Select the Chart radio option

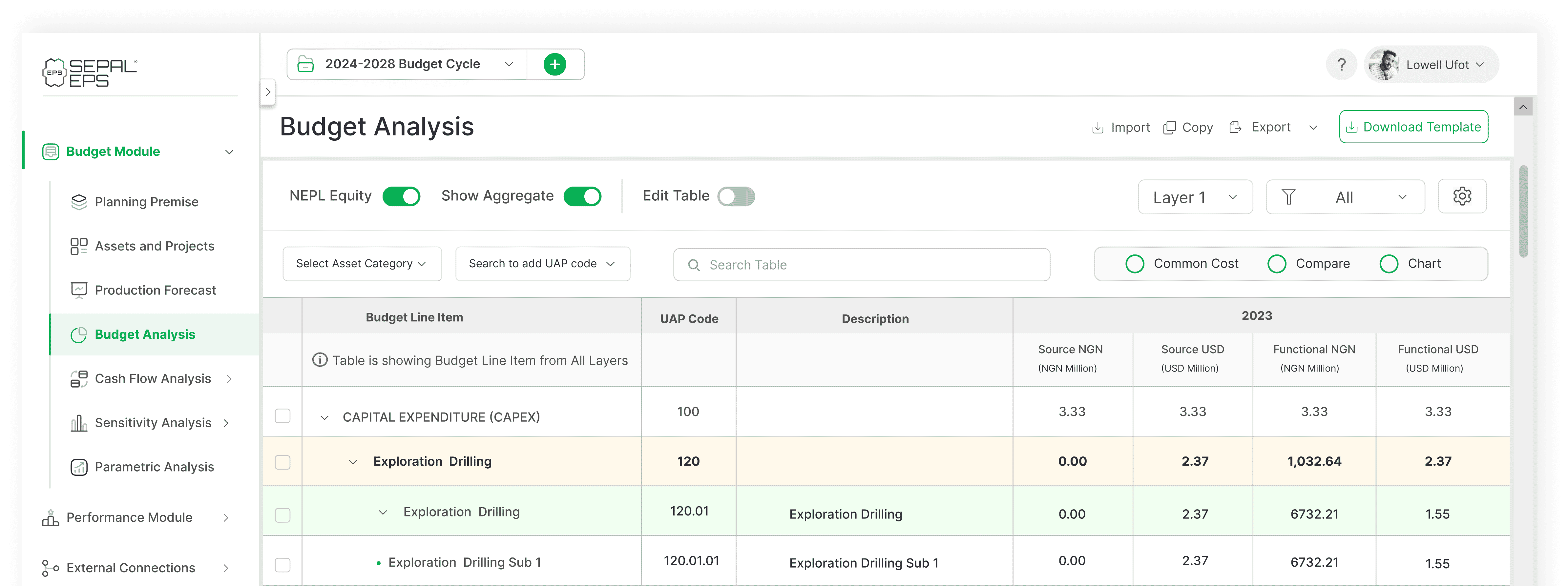(x=1389, y=264)
